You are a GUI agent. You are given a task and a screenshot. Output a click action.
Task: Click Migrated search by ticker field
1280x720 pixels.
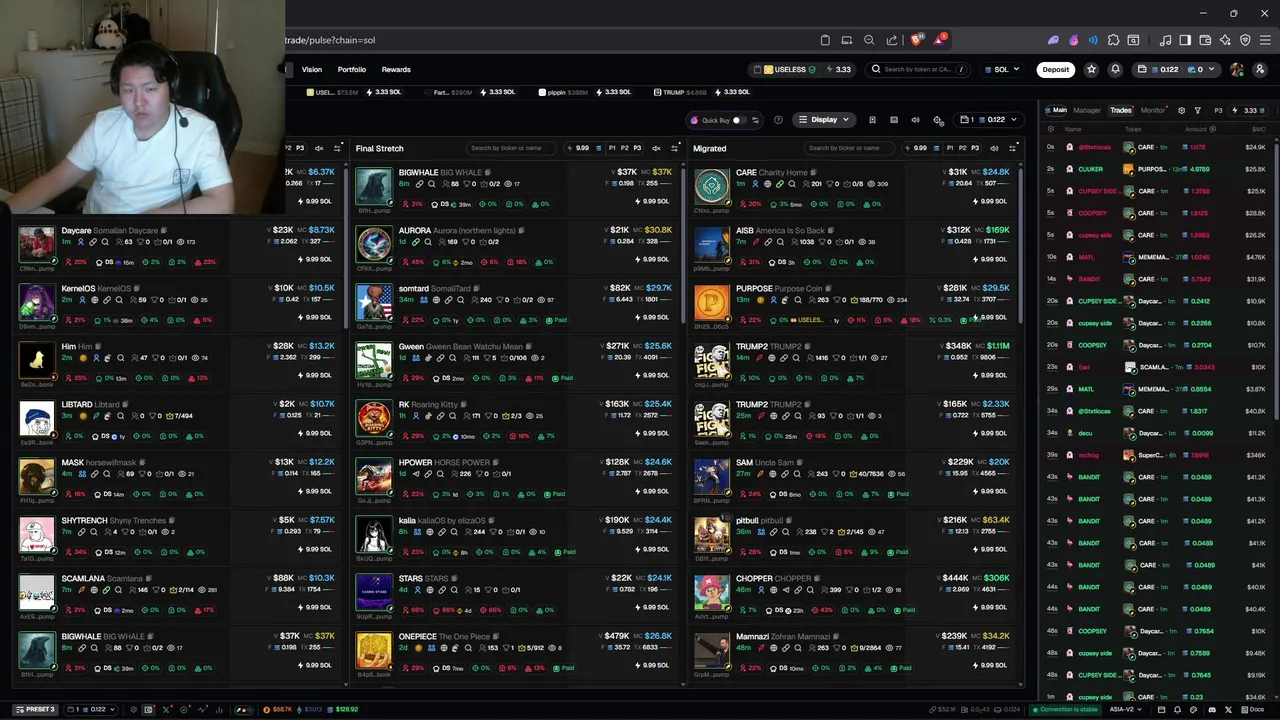(x=848, y=148)
